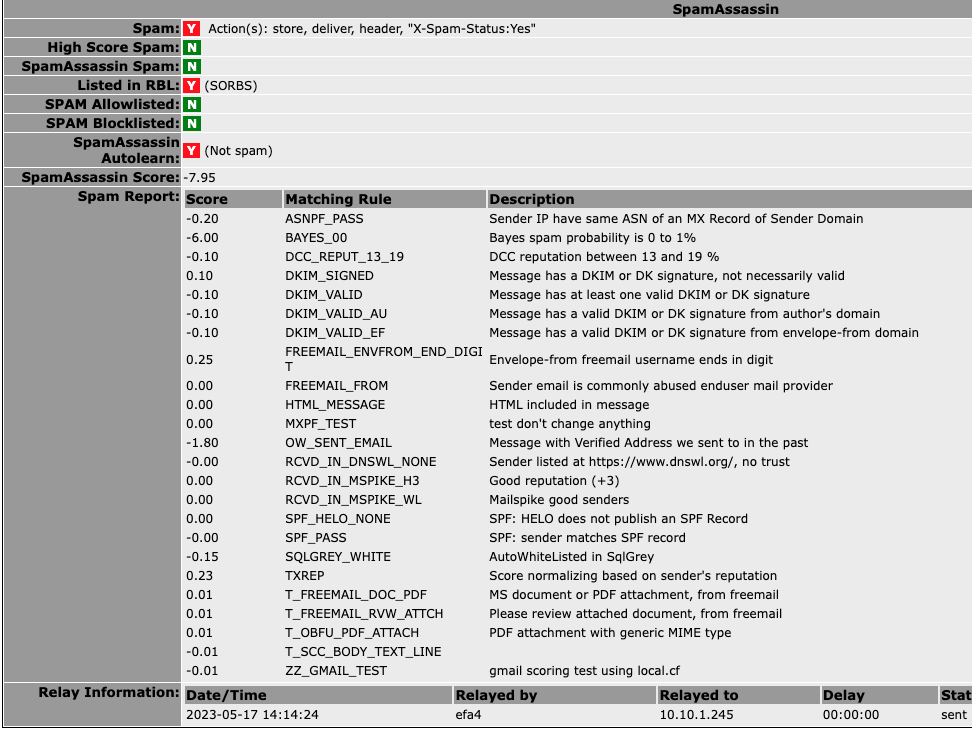Select the OW_SENT_EMAIL rule row
The image size is (972, 733).
pos(400,442)
